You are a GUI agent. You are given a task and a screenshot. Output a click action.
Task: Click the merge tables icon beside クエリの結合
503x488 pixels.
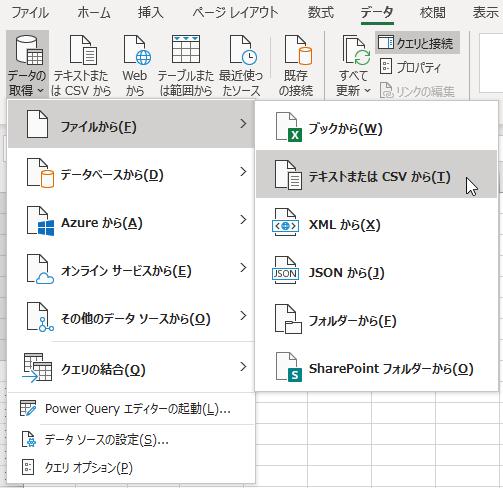click(37, 368)
